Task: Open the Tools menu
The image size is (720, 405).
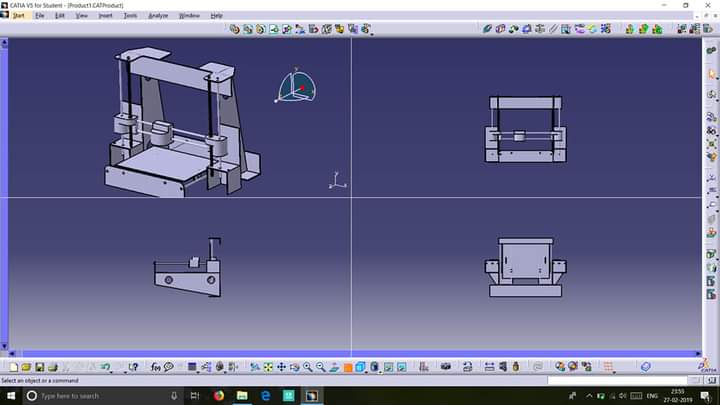Action: (x=131, y=16)
